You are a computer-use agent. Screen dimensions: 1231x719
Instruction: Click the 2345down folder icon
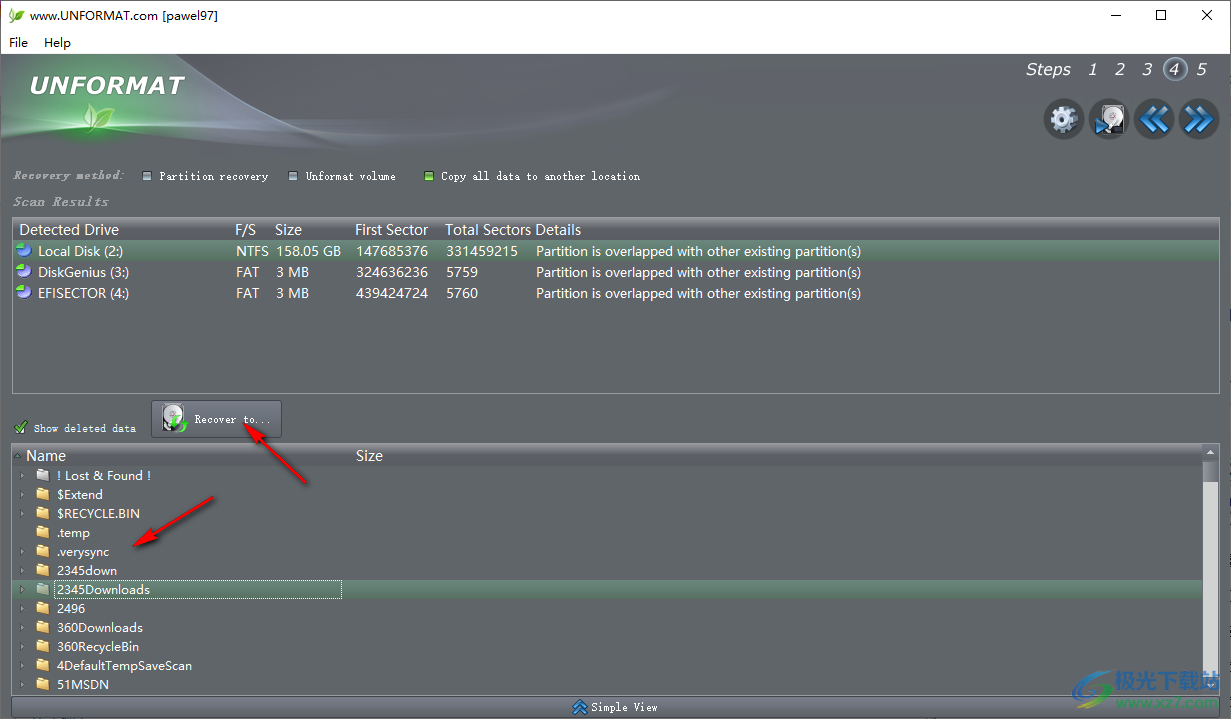pyautogui.click(x=42, y=570)
